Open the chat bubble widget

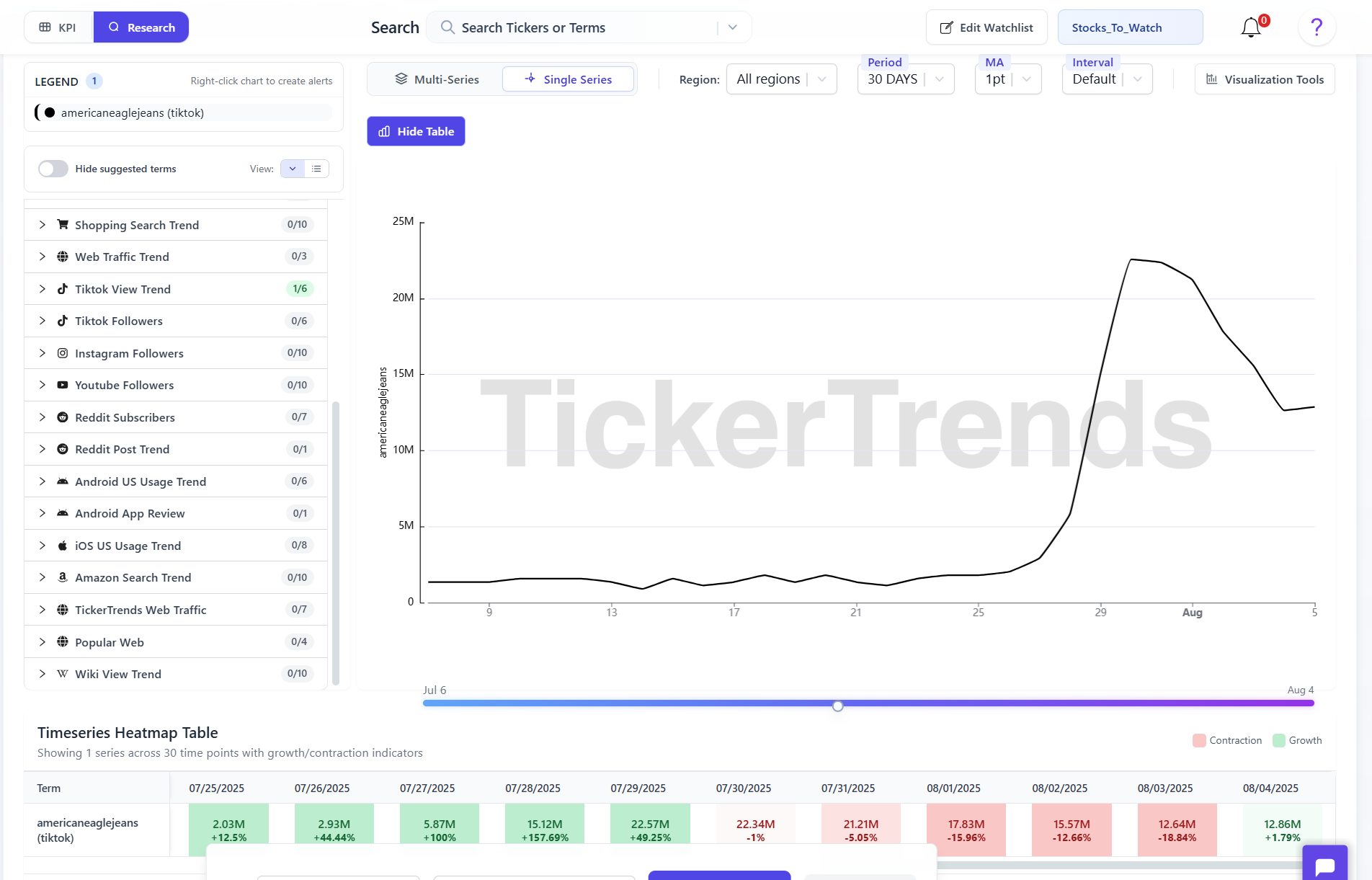coord(1324,865)
